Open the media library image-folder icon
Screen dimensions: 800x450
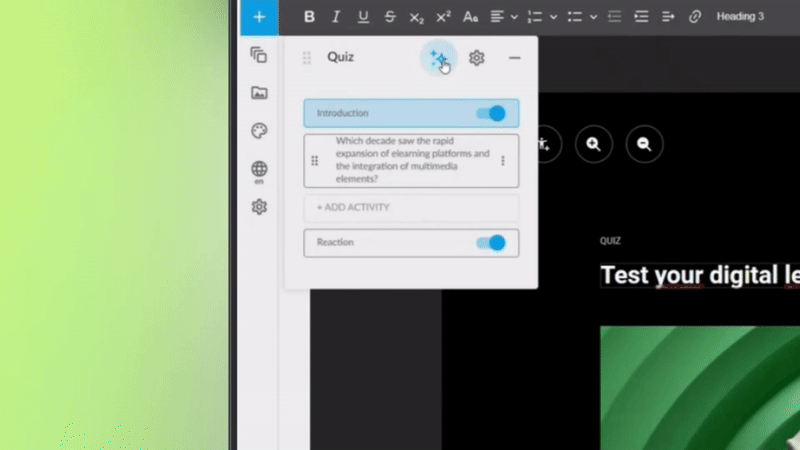(x=259, y=93)
